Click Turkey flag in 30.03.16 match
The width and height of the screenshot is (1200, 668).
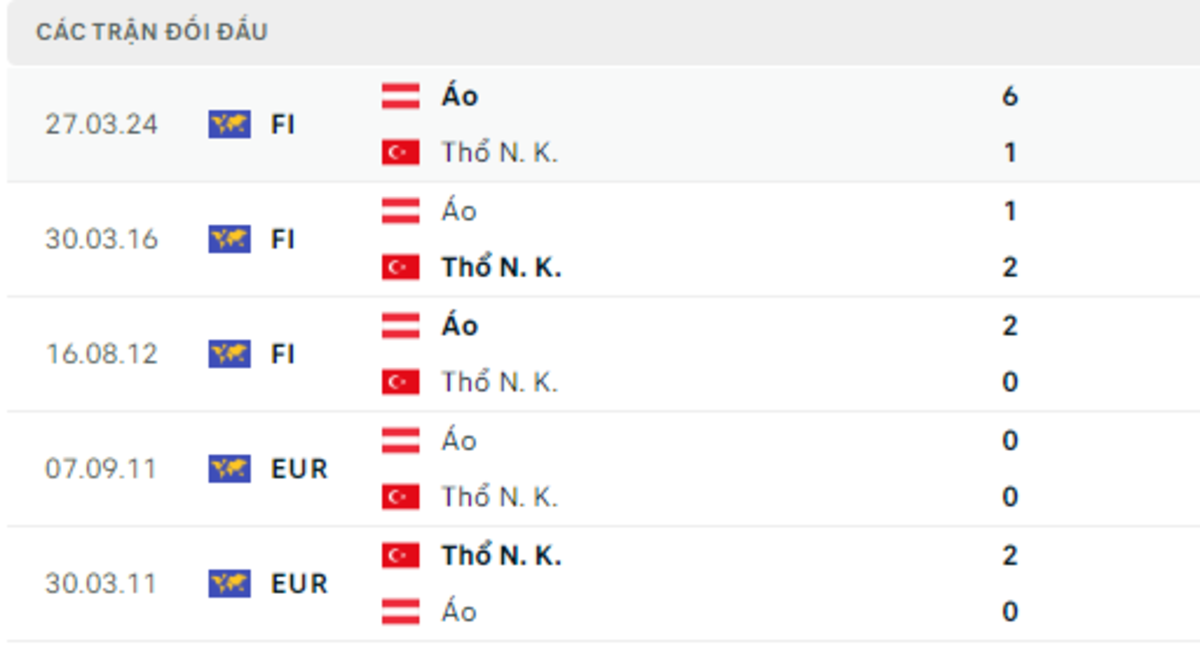400,267
